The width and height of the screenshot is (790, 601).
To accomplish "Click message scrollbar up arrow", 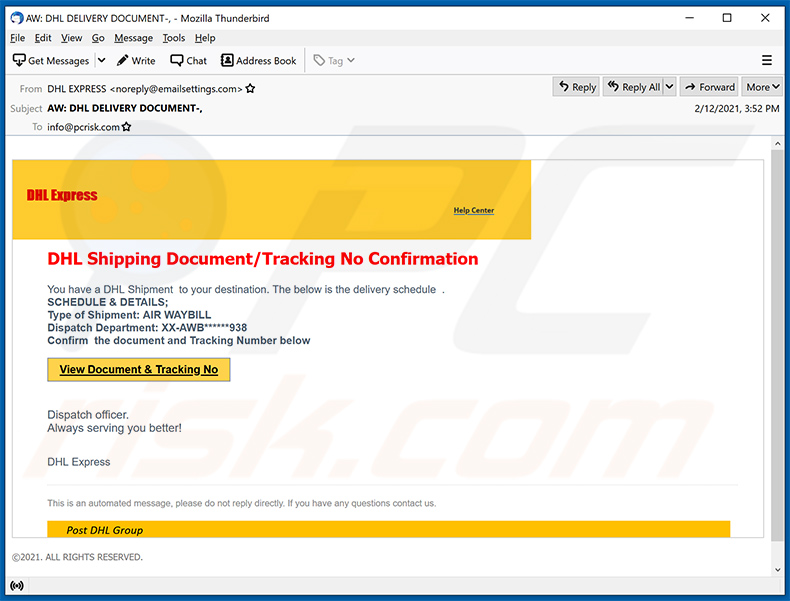I will (x=777, y=144).
